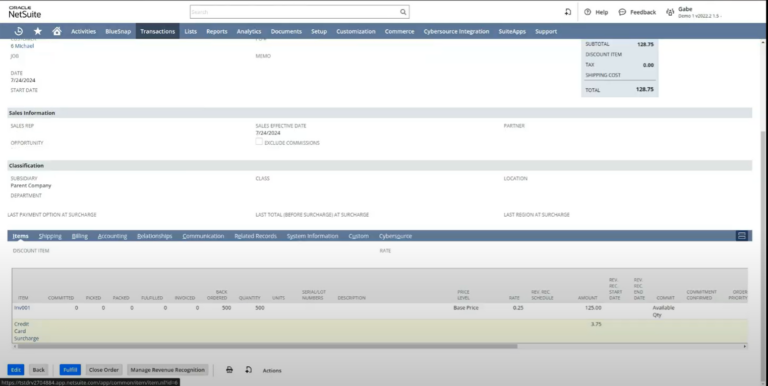Go to the Home icon
768x386 pixels.
pos(57,31)
